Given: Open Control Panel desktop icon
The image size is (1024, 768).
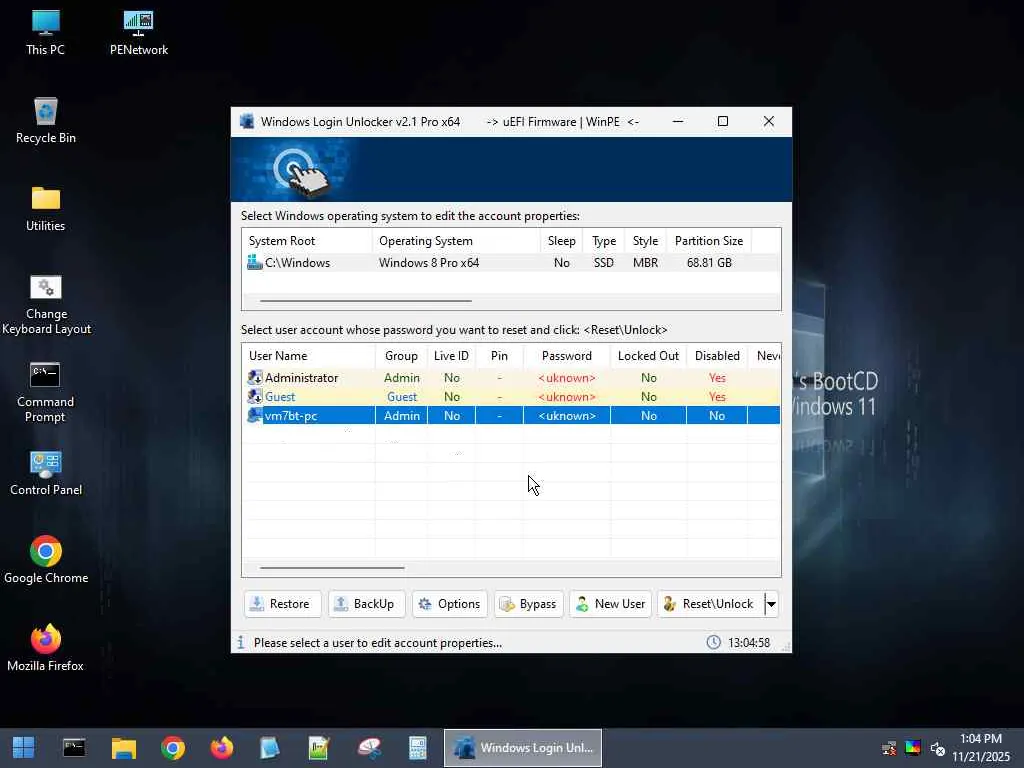Looking at the screenshot, I should click(x=45, y=473).
